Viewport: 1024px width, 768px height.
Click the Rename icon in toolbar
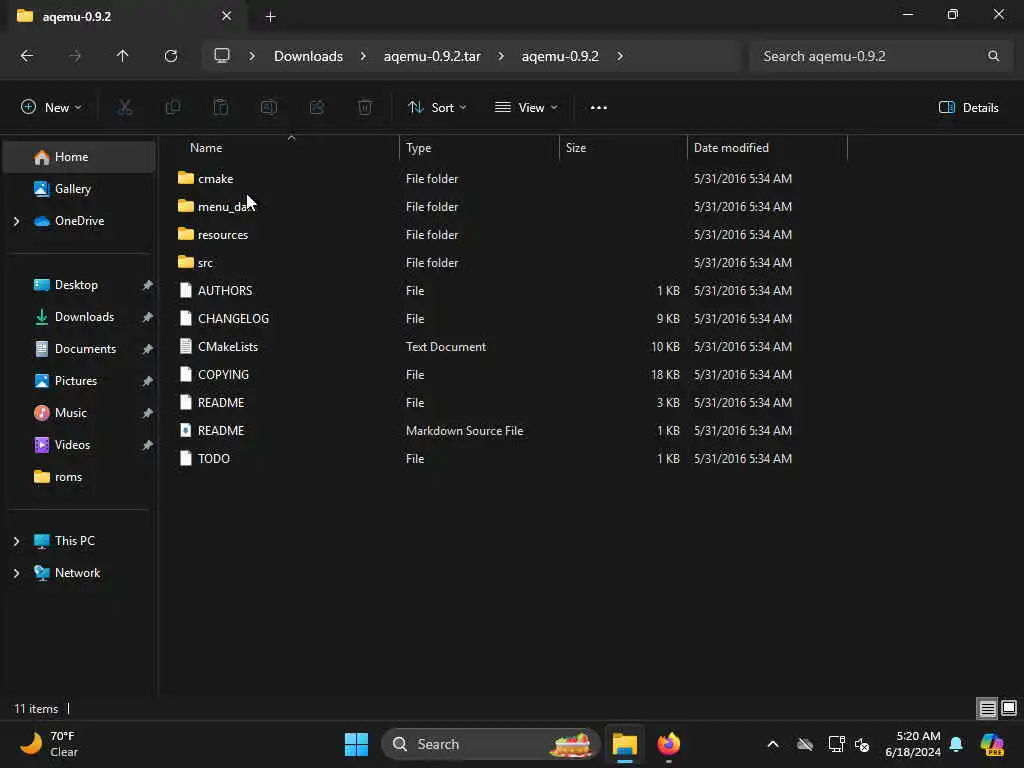(x=269, y=107)
